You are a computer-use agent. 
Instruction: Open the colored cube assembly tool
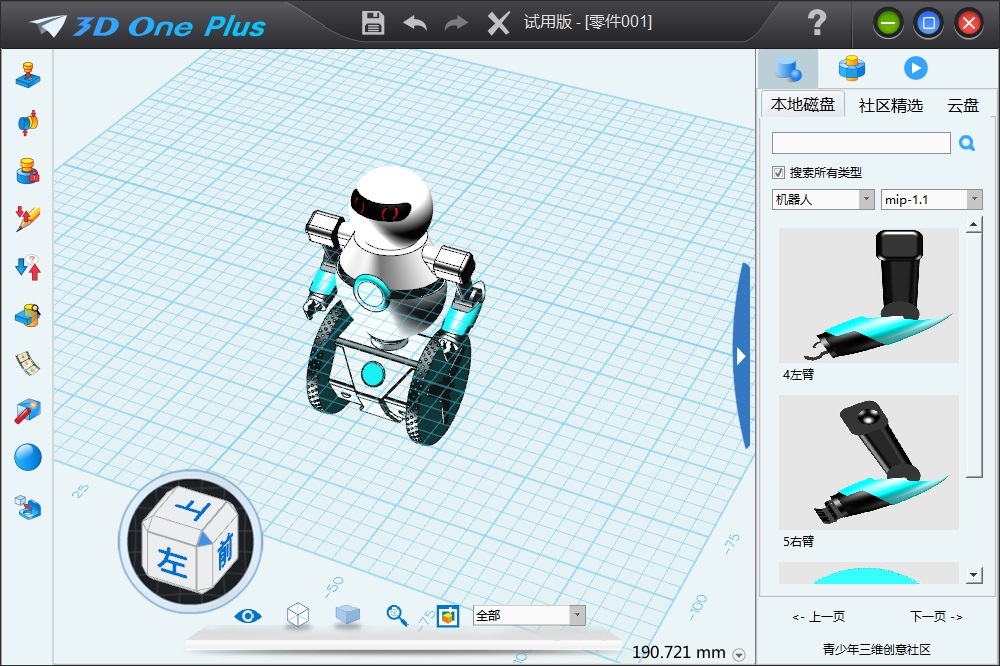[x=27, y=315]
